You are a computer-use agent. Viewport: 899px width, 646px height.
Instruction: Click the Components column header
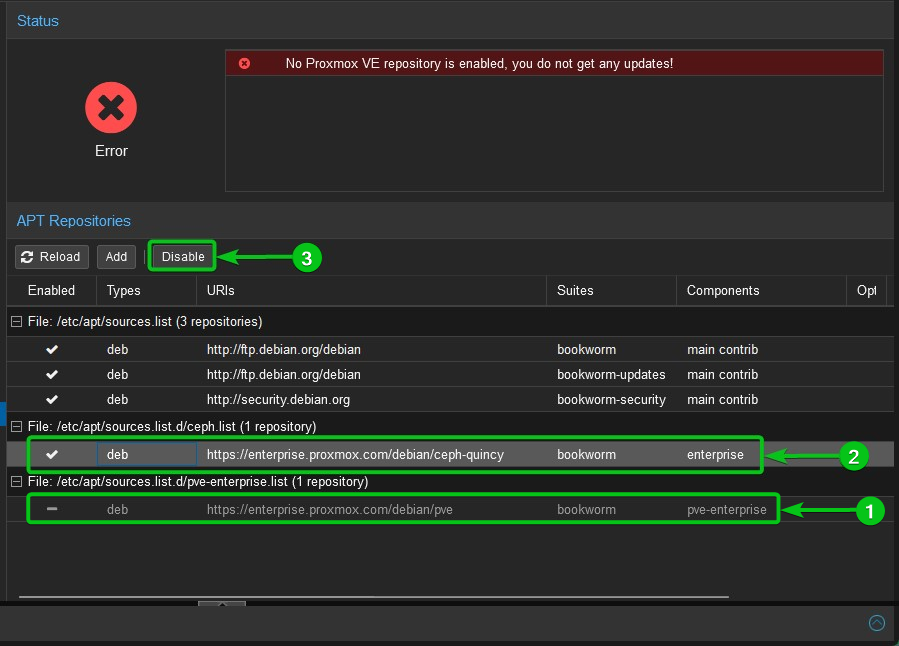click(761, 291)
